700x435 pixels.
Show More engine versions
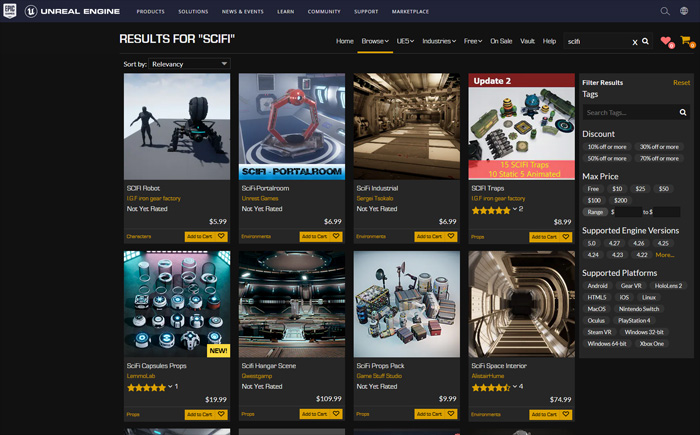[665, 255]
